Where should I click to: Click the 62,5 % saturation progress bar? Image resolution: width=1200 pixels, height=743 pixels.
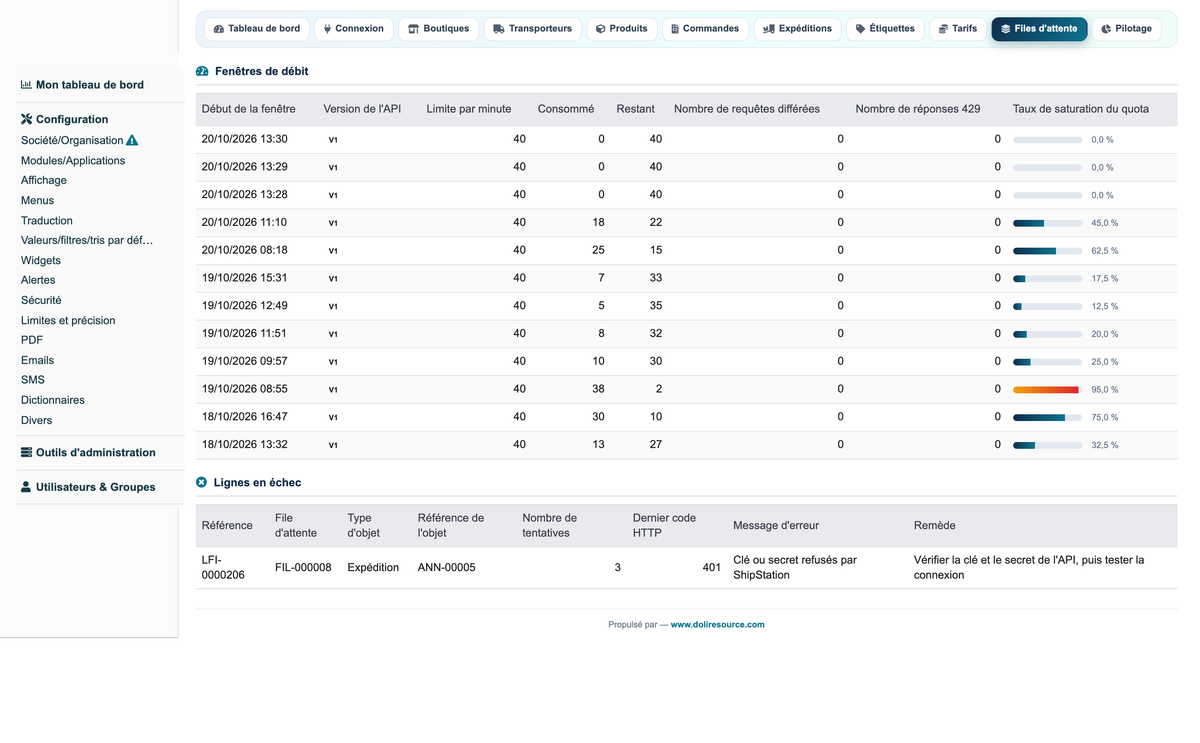[1047, 250]
